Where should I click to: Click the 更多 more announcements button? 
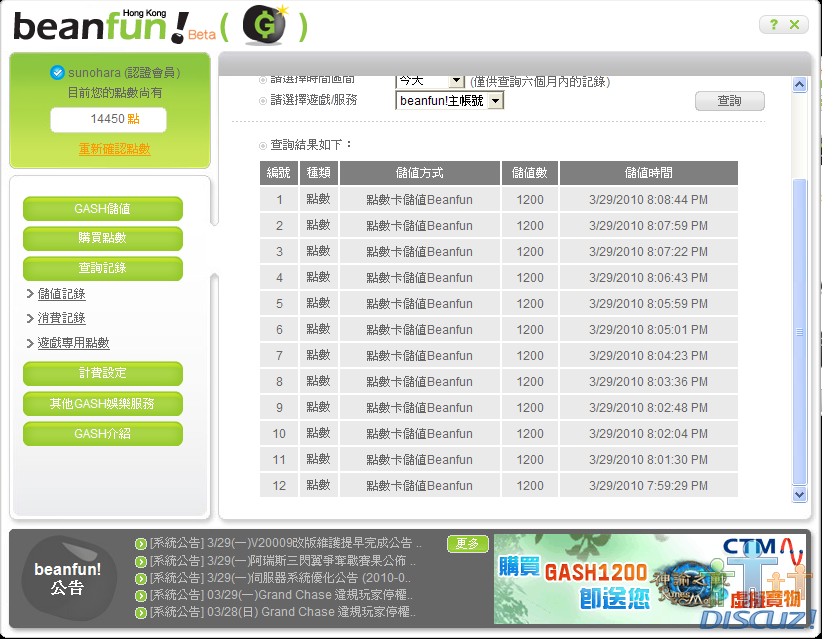(468, 544)
